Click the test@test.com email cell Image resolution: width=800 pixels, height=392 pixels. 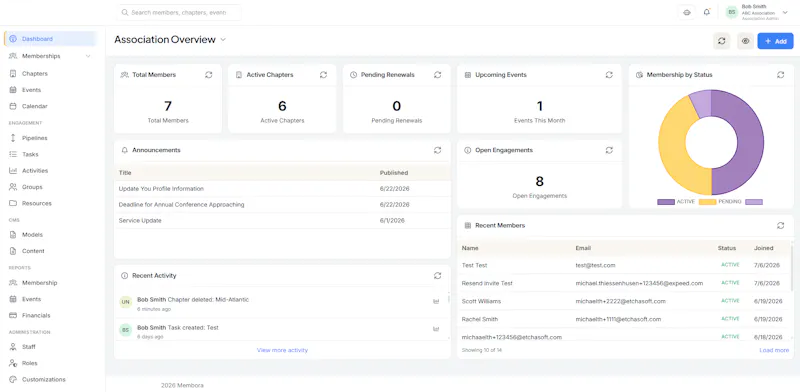(595, 265)
